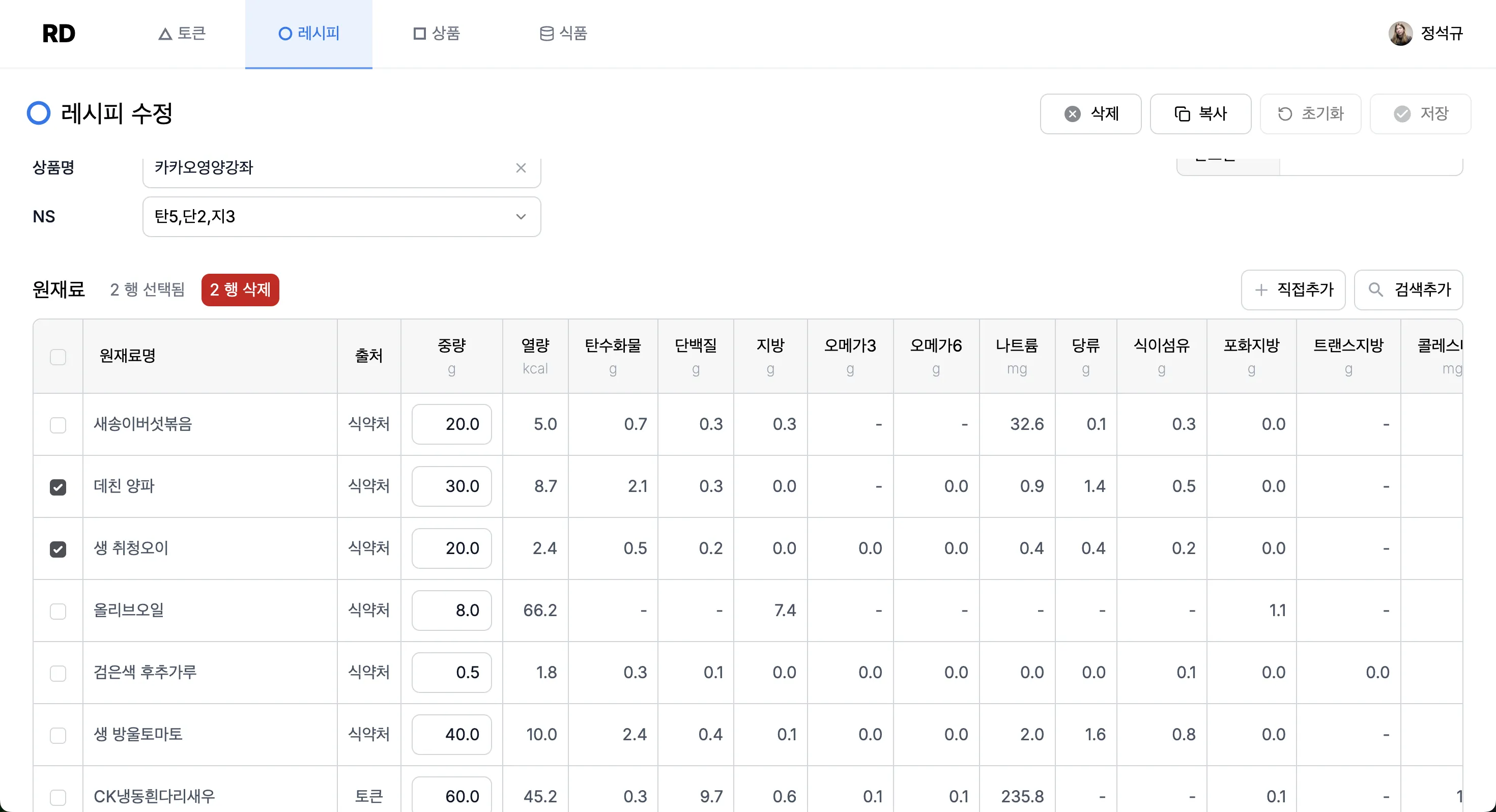Click the magnifier icon in 검색추가

point(1375,289)
